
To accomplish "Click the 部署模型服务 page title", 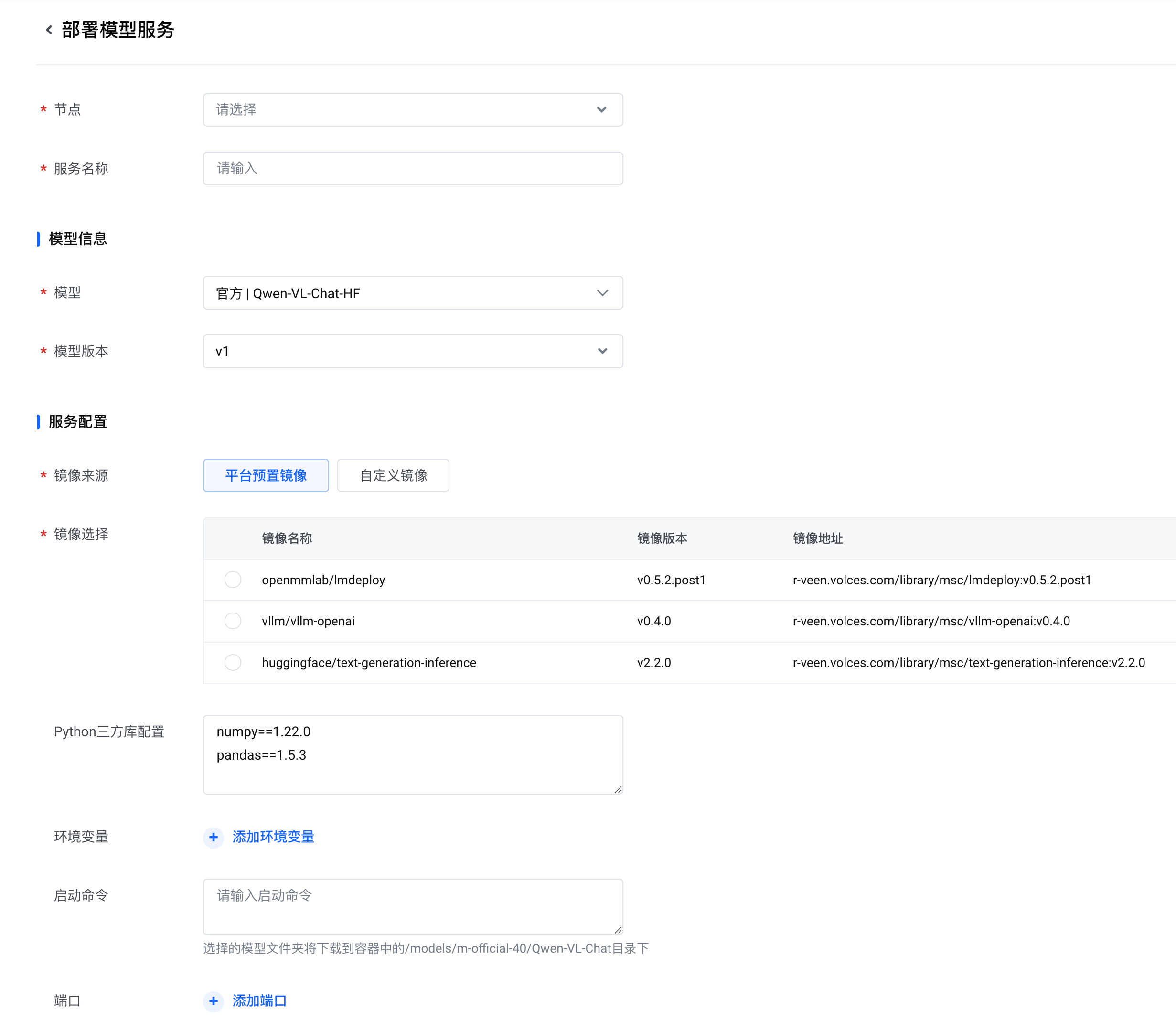I will click(118, 30).
